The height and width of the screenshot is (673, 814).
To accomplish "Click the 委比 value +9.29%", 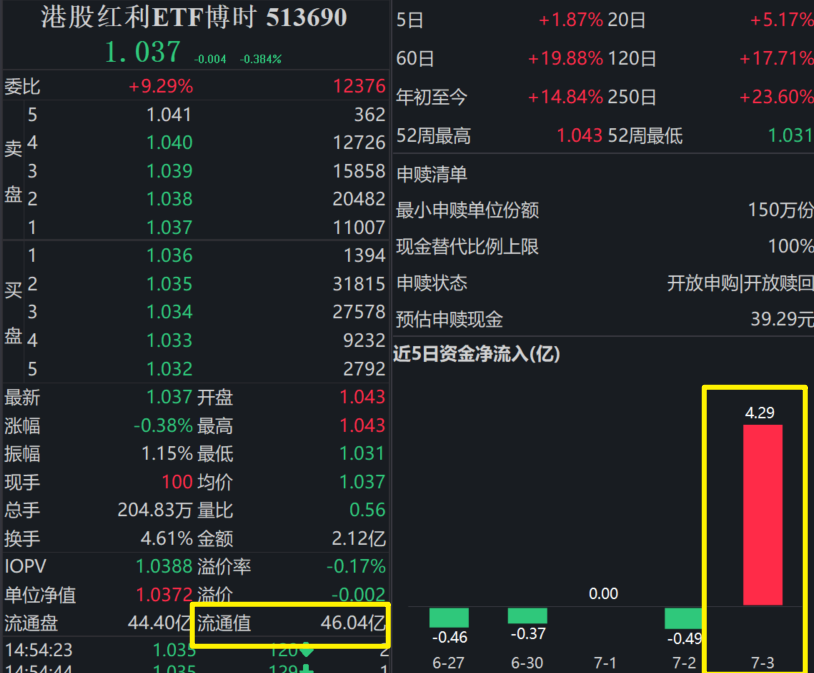I will [161, 86].
